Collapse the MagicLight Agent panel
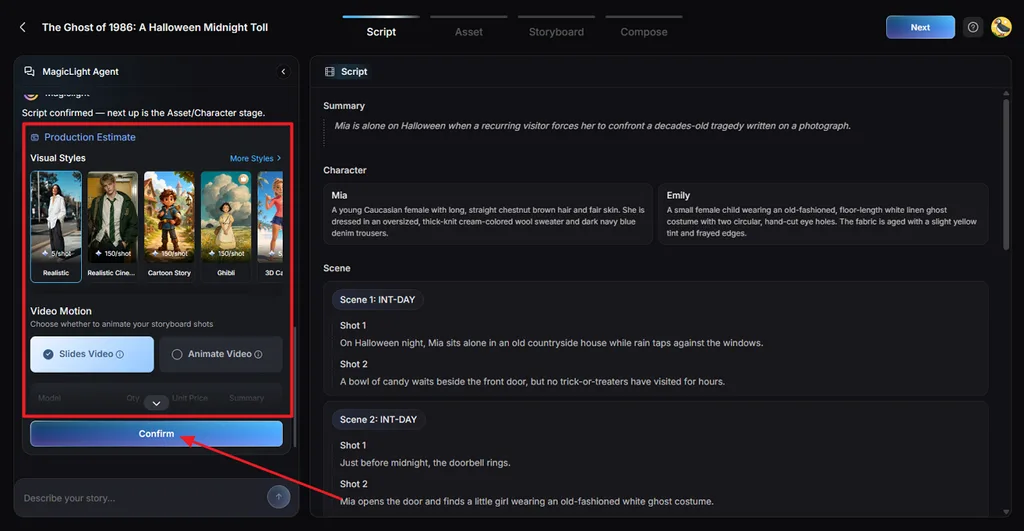Viewport: 1024px width, 531px height. [283, 72]
